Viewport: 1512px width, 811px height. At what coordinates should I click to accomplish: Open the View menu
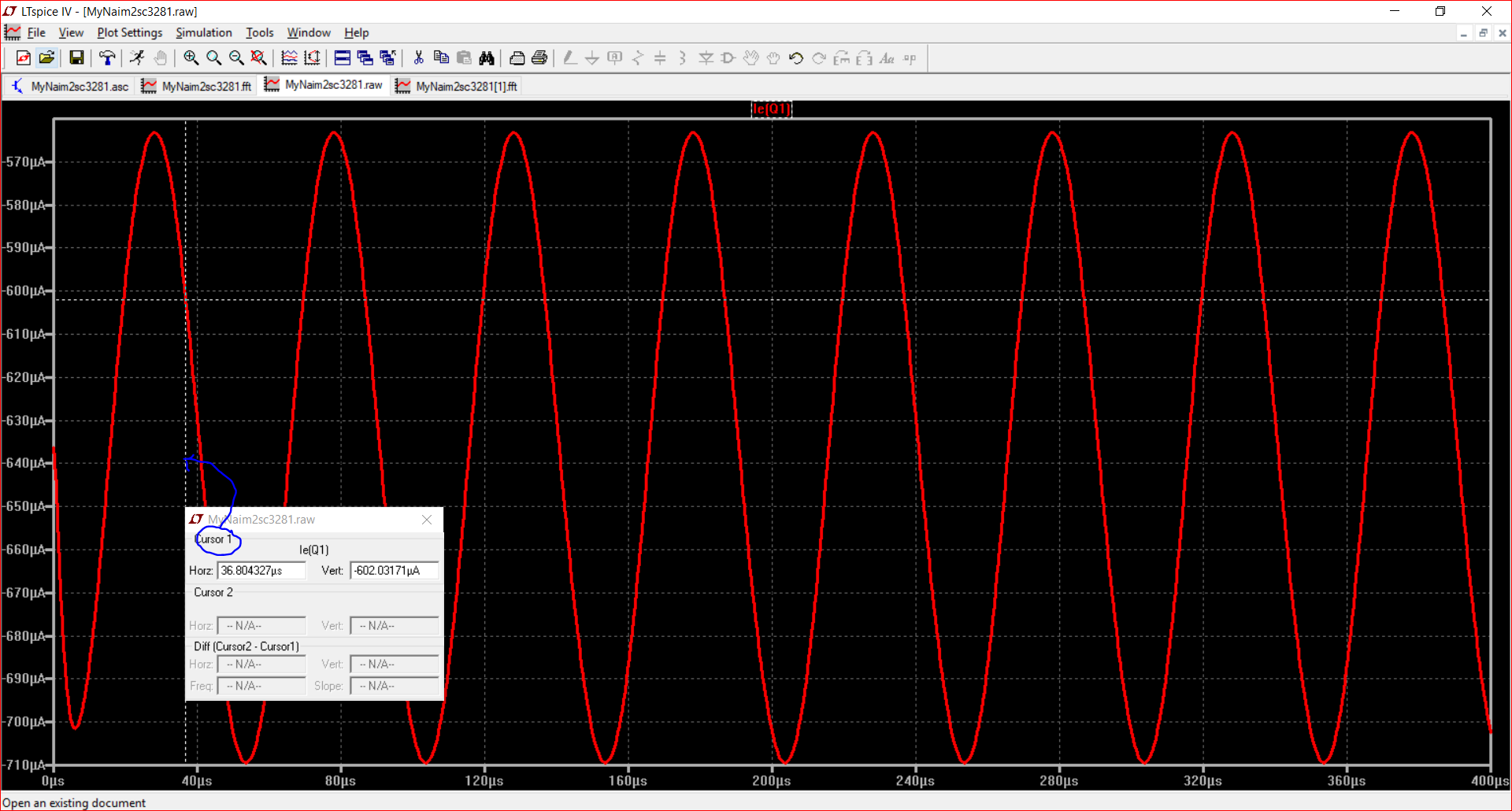click(71, 32)
